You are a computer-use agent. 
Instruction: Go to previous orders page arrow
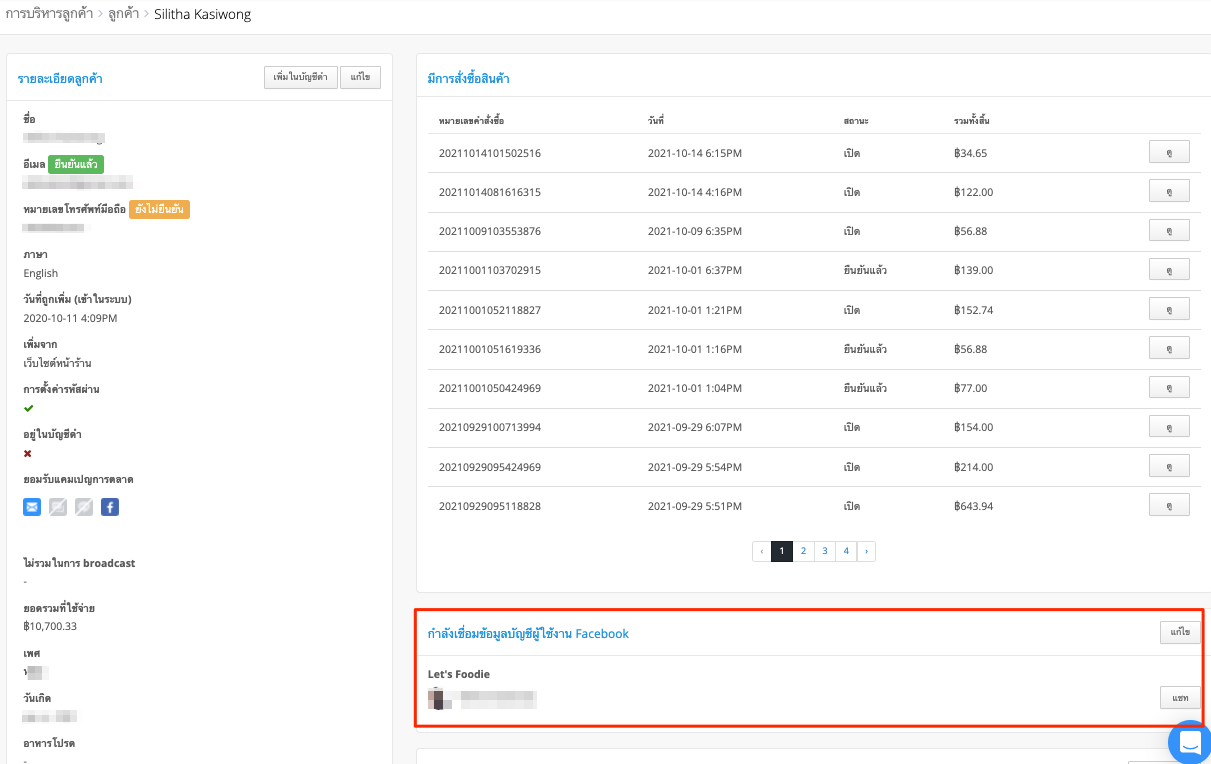761,551
